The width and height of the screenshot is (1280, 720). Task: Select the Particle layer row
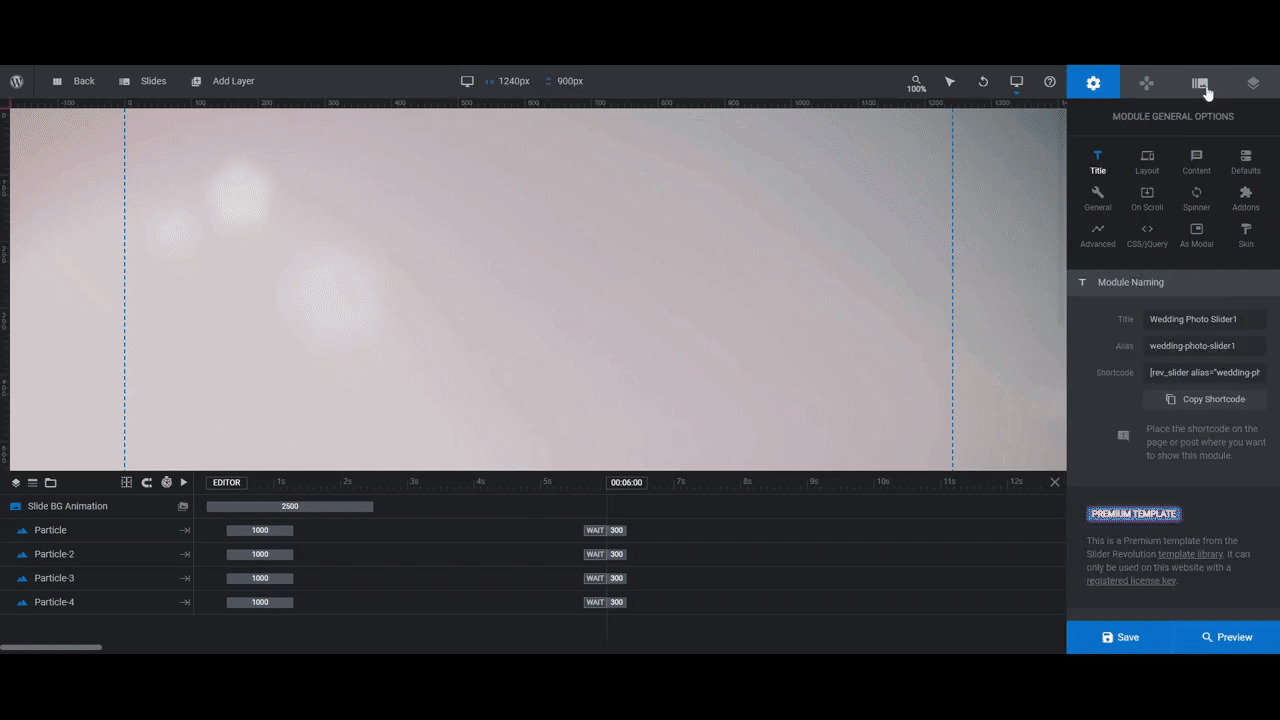tap(97, 530)
